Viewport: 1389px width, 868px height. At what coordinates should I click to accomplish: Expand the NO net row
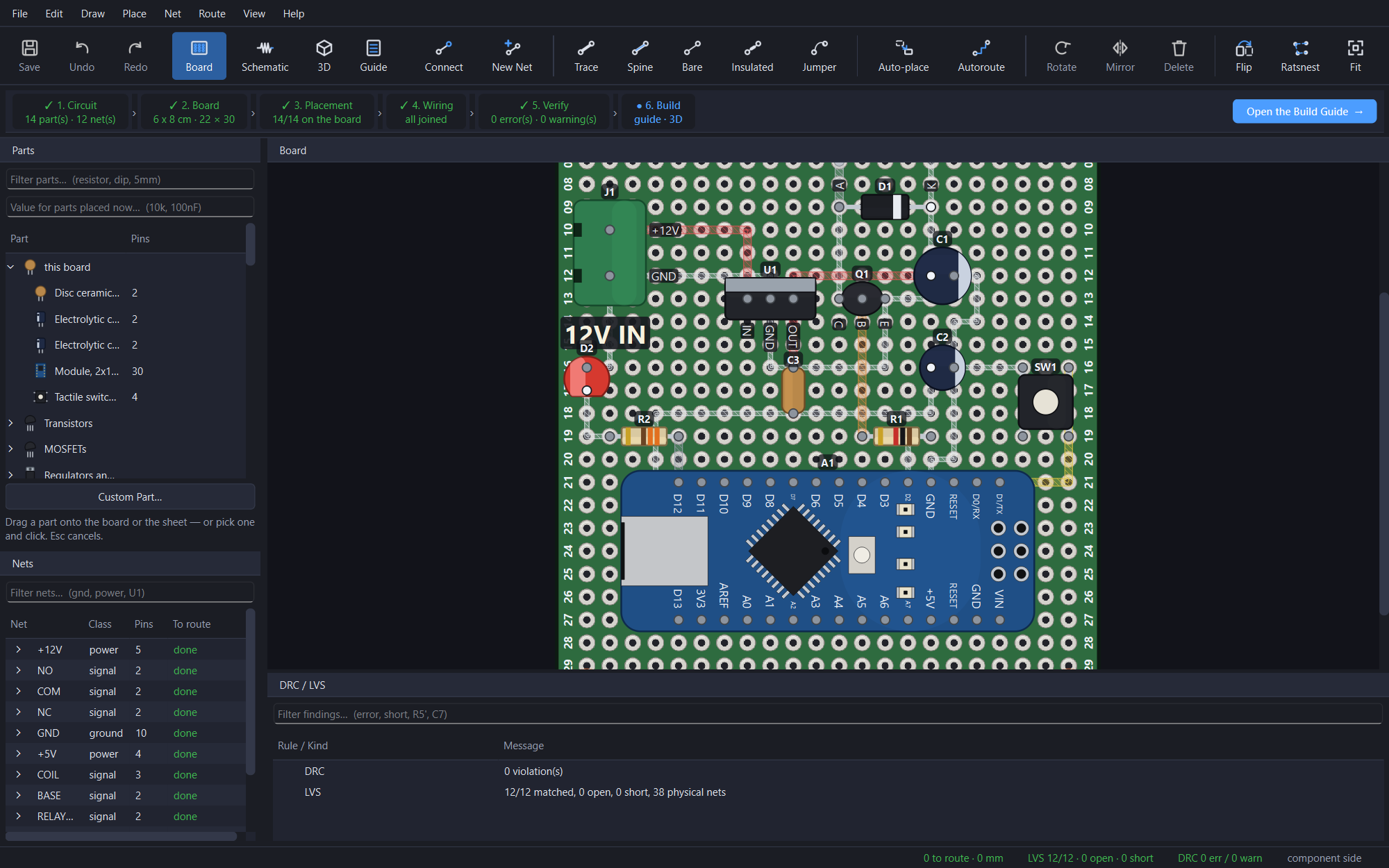tap(19, 670)
